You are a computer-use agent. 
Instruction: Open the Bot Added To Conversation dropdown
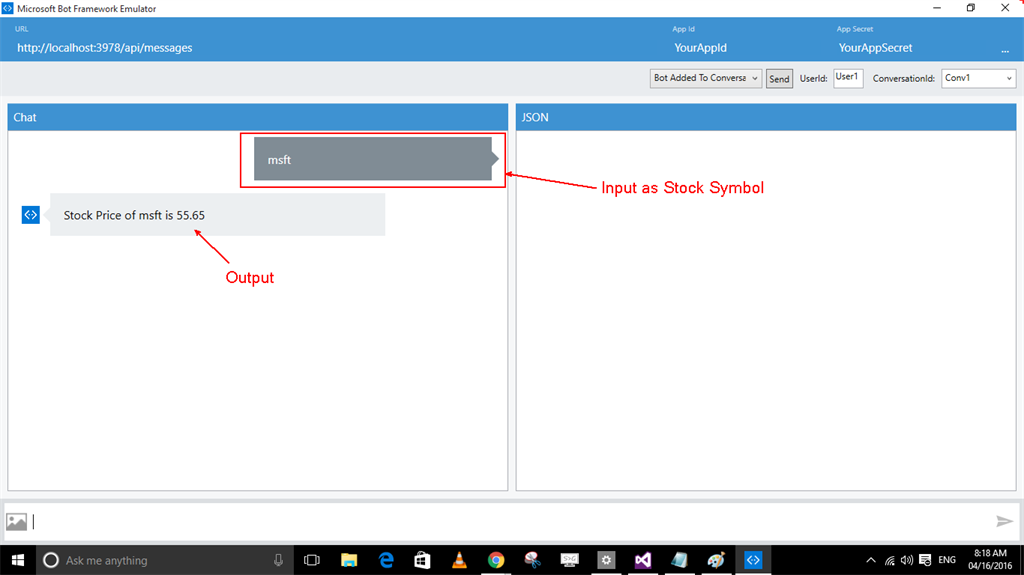(705, 78)
